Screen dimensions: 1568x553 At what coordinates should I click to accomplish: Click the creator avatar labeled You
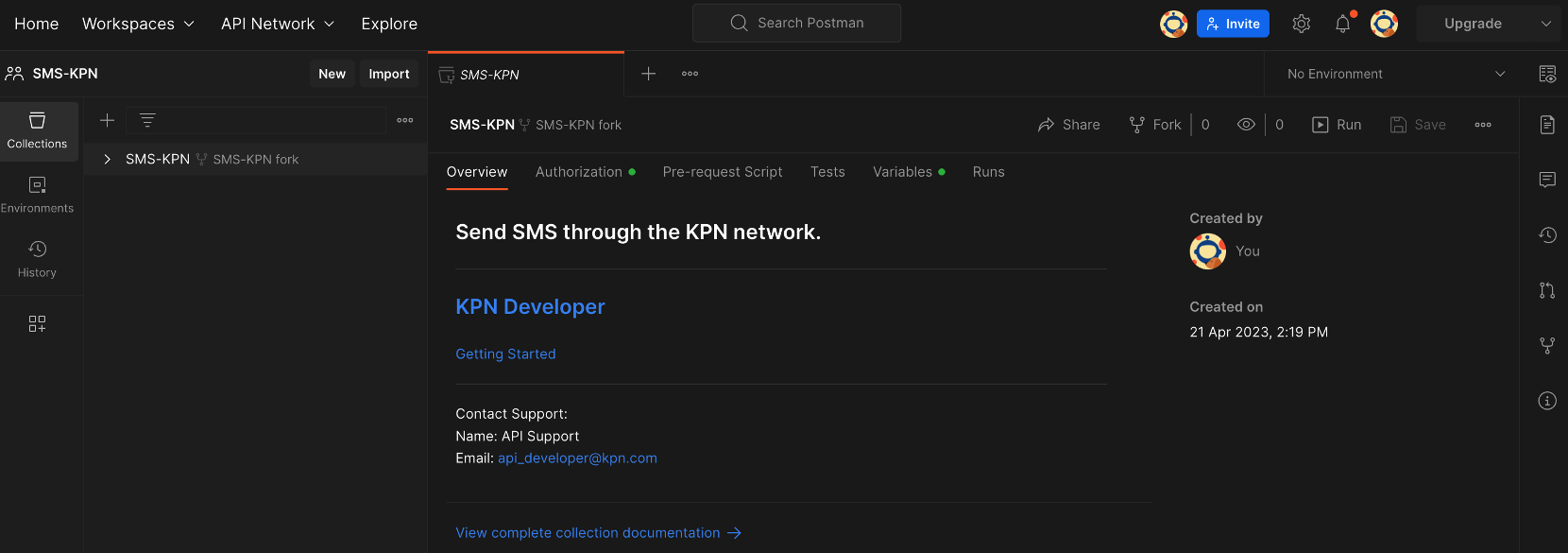coord(1207,251)
